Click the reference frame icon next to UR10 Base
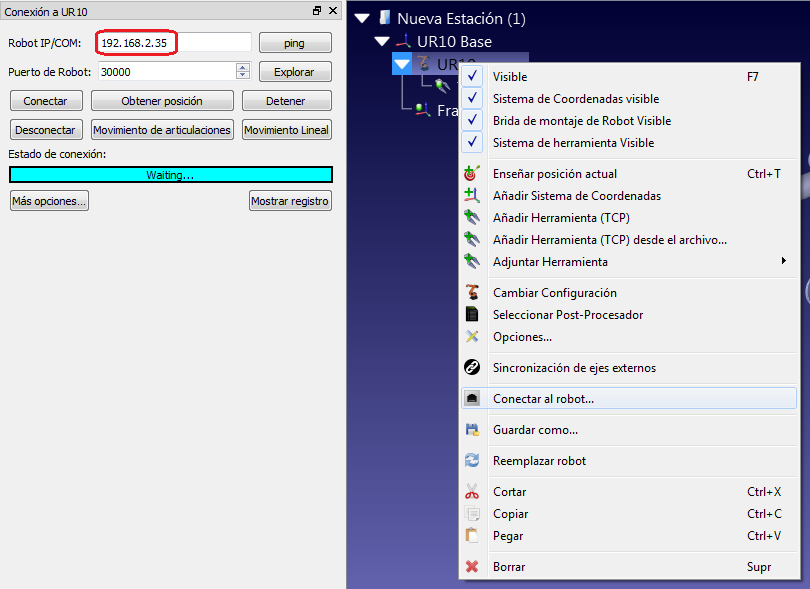 403,41
